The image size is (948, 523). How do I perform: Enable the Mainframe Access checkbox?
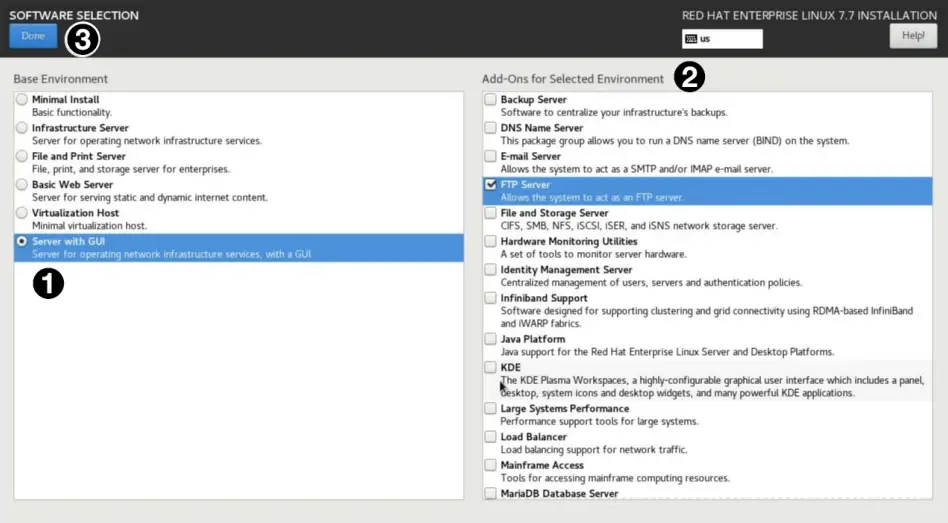click(490, 465)
